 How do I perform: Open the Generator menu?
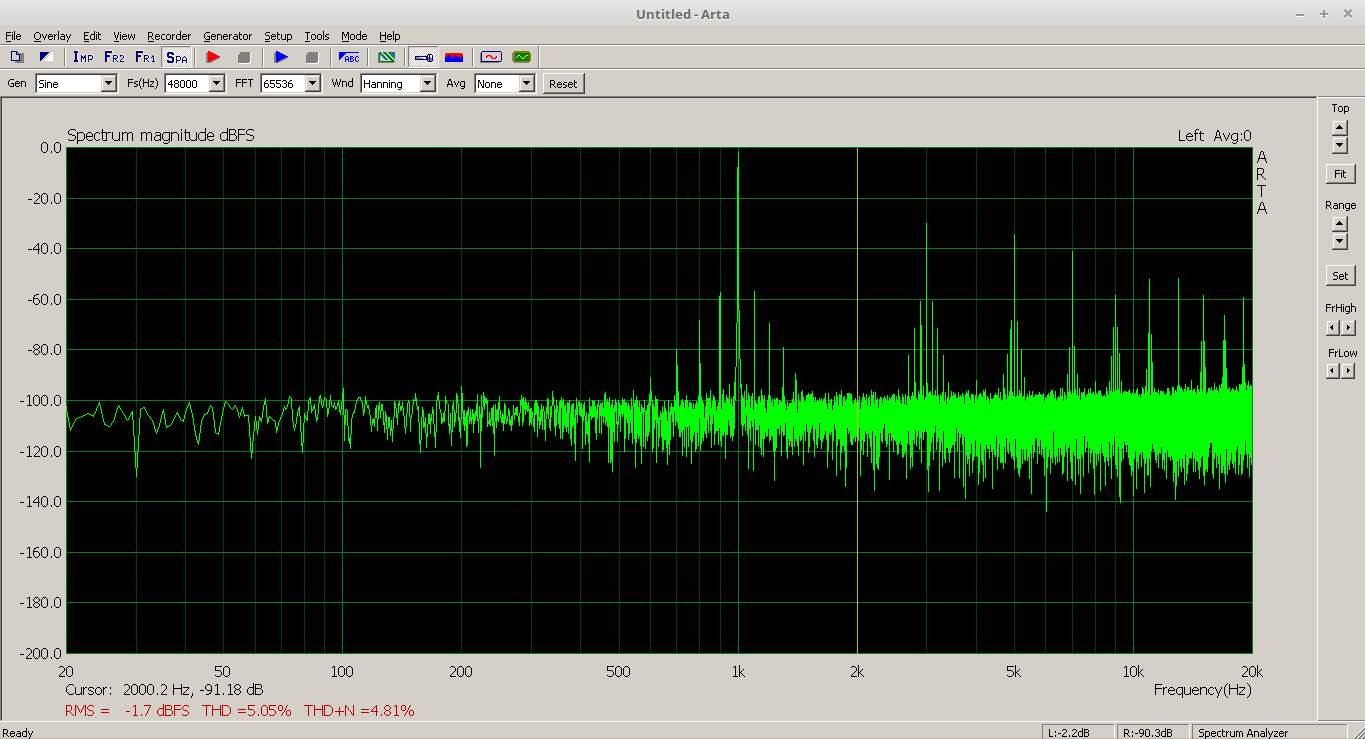pos(227,36)
